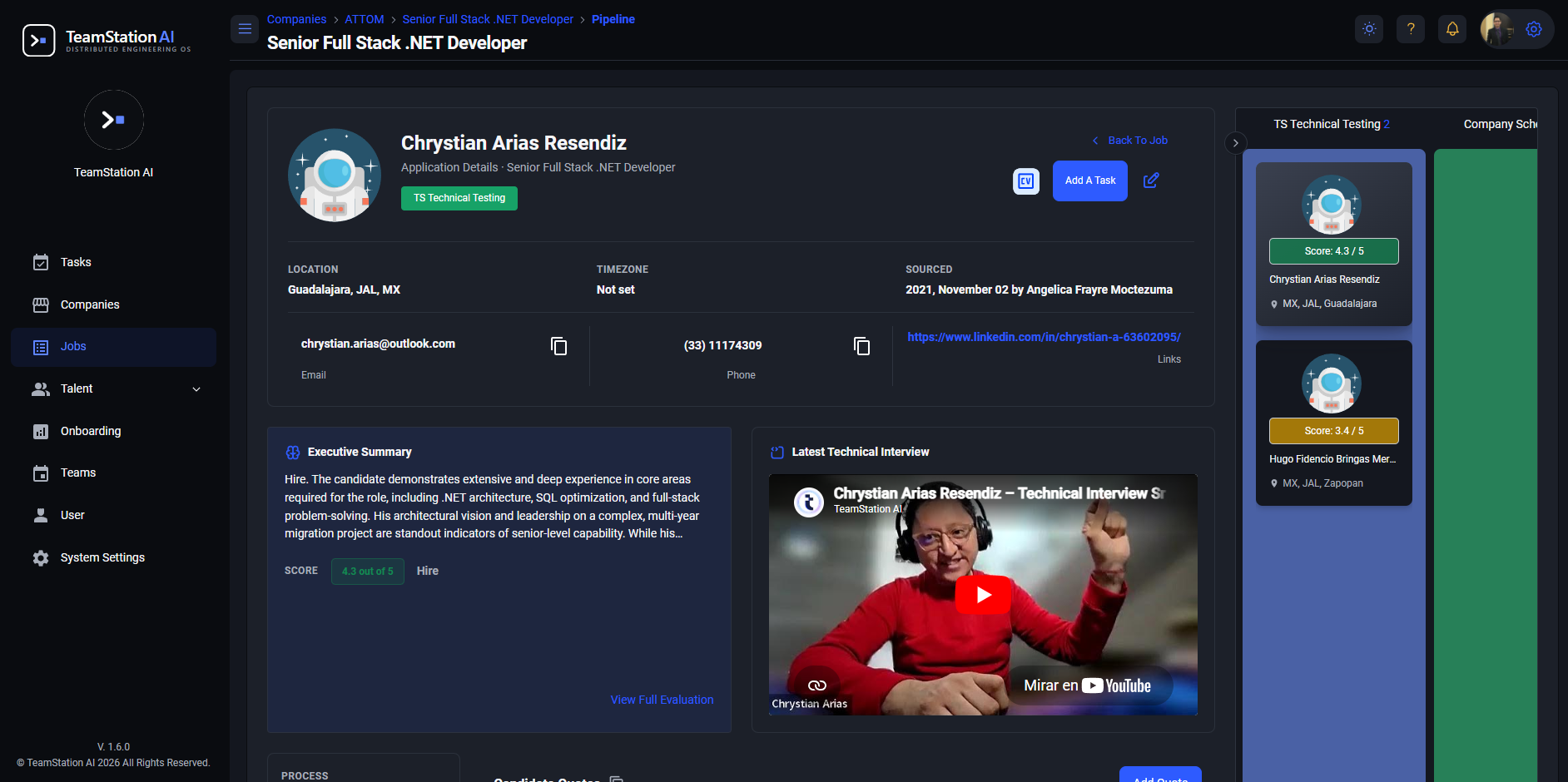Click the Score 4.3 / 5 badge
This screenshot has height=782, width=1568.
pos(1334,251)
